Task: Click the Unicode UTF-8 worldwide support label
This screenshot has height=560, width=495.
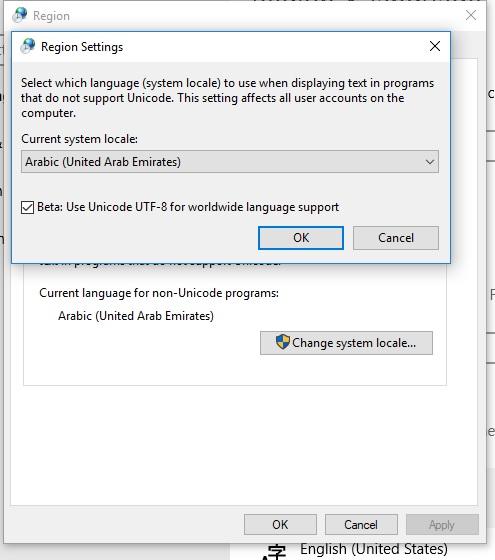Action: [x=188, y=207]
